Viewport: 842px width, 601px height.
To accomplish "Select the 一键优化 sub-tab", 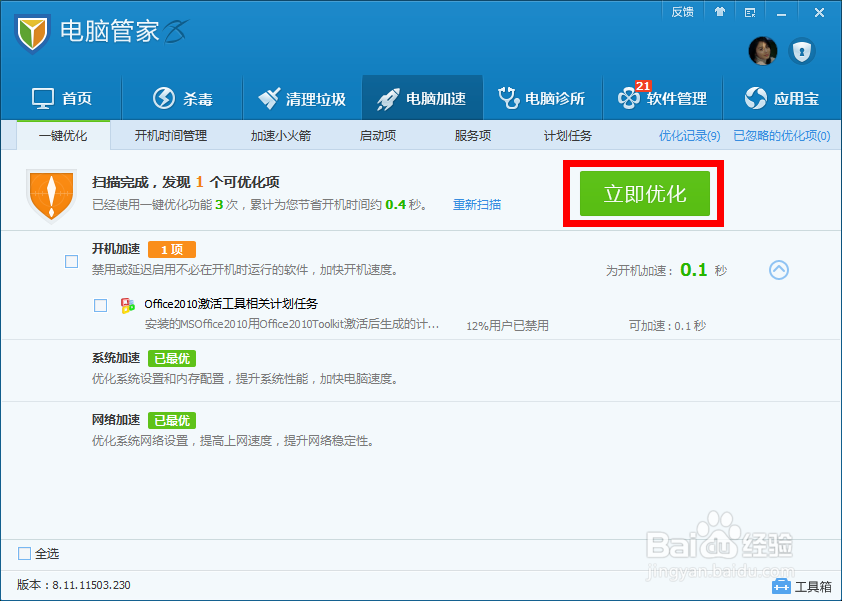I will 63,135.
